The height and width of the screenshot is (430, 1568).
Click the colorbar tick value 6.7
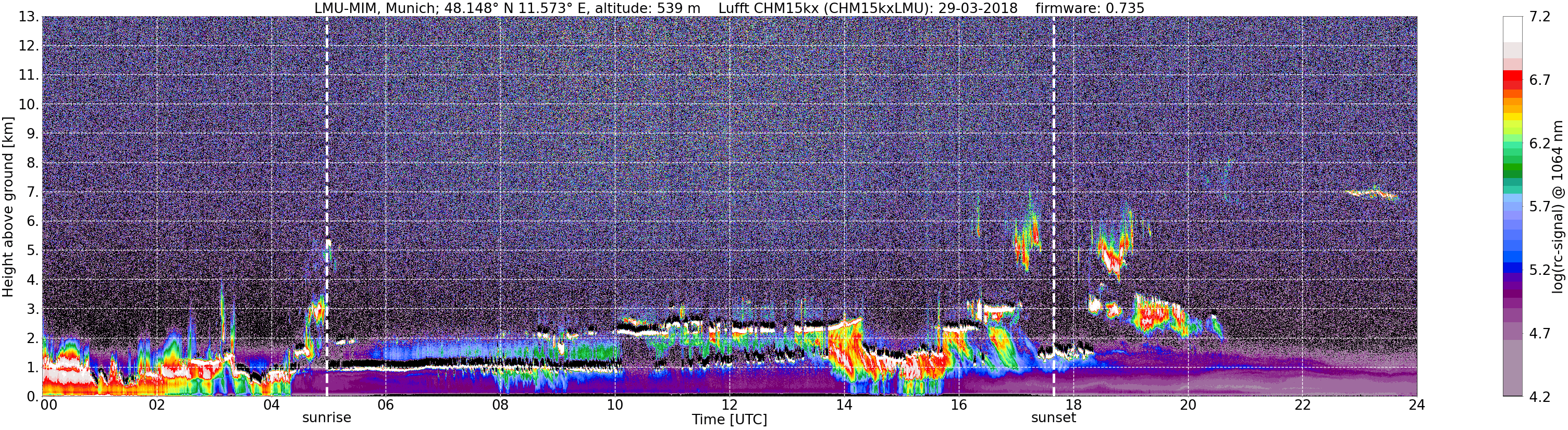click(1539, 80)
